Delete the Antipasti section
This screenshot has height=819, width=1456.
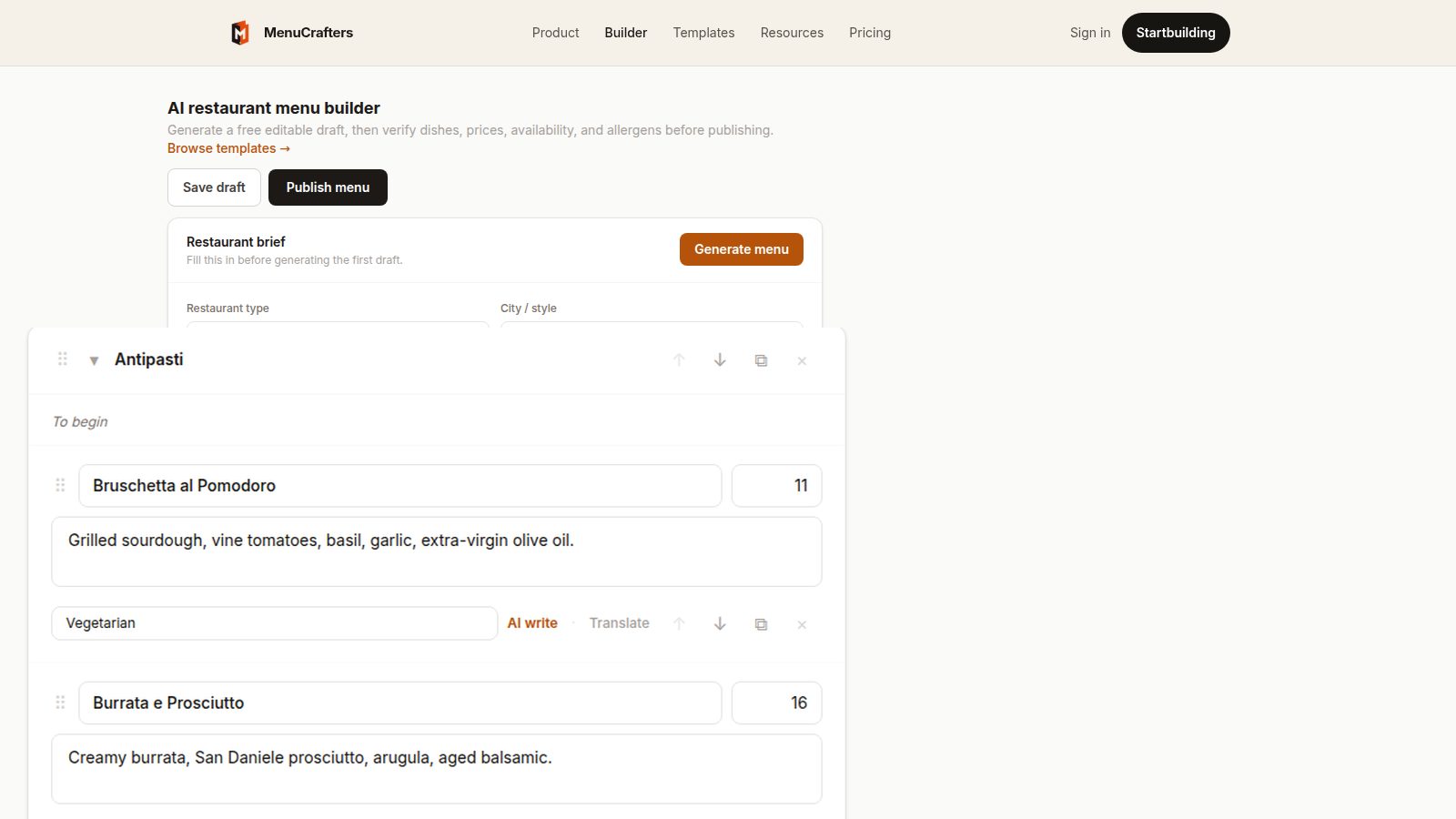pos(802,360)
